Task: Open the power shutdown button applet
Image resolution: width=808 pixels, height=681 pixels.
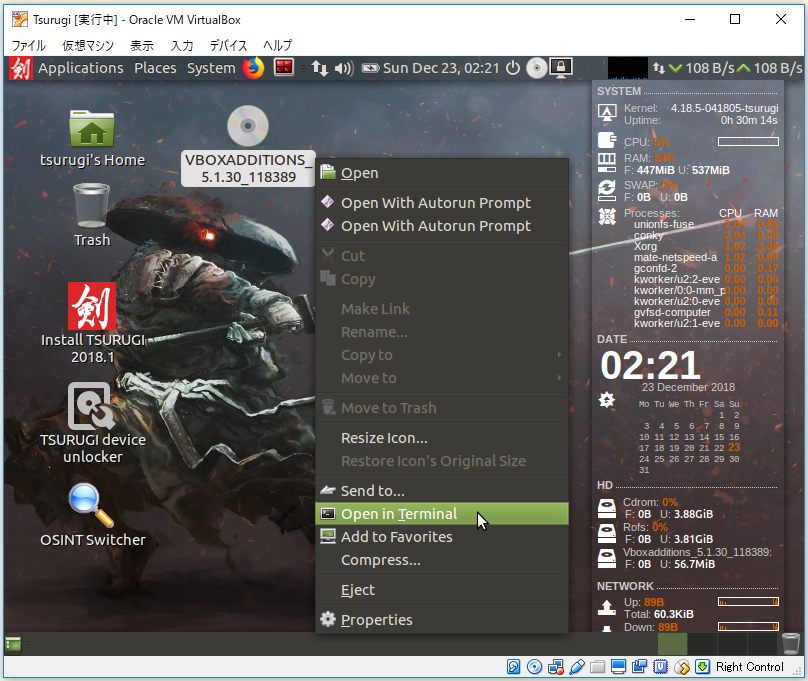Action: [513, 67]
